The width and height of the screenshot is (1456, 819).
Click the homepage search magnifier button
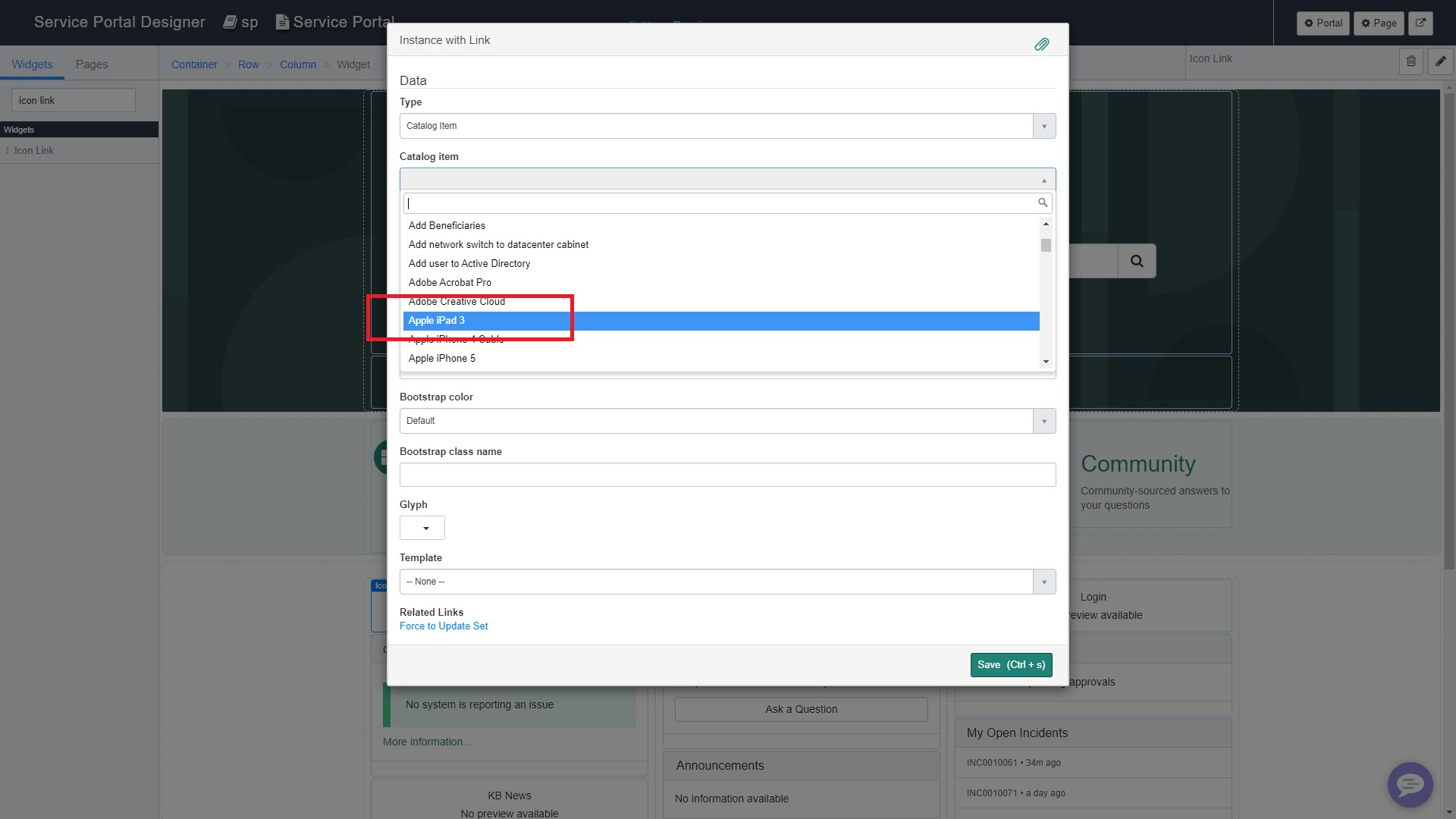(x=1137, y=261)
